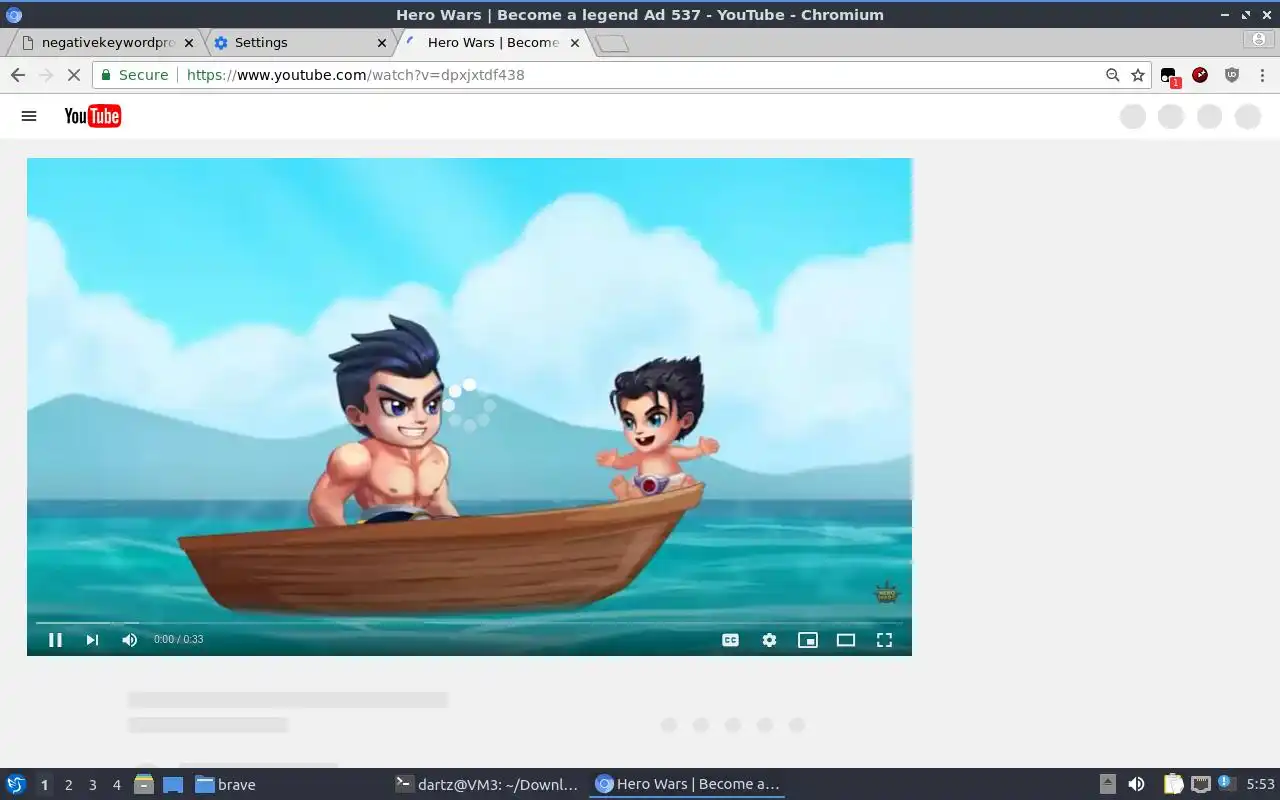Close the negativekeywordpro tab

(189, 43)
